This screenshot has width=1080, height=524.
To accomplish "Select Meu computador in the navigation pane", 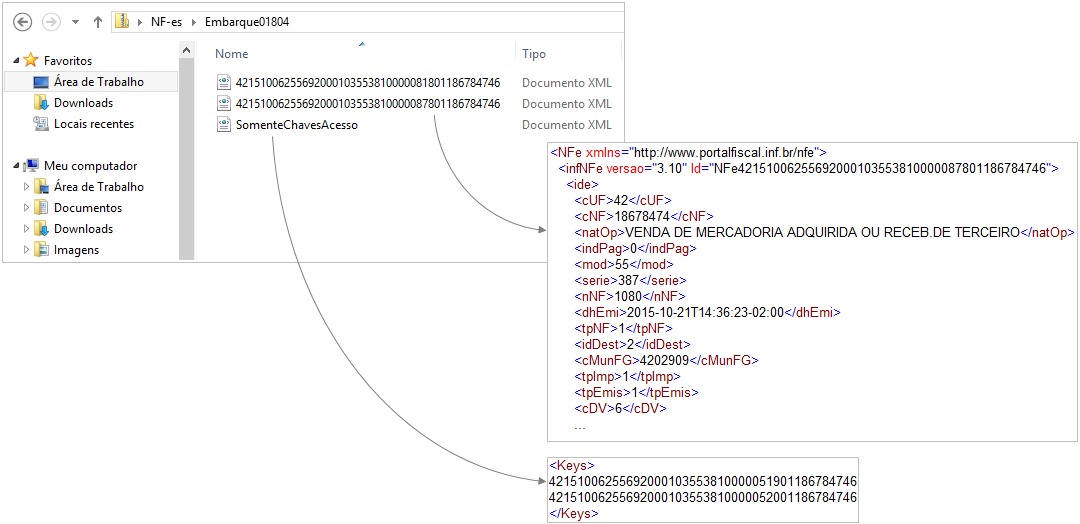I will point(90,166).
